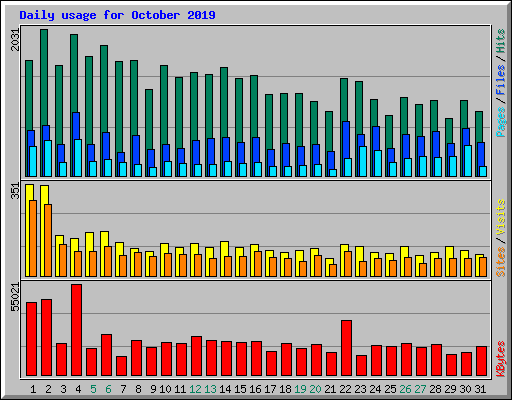Click weekend day label '6'

click(x=108, y=389)
